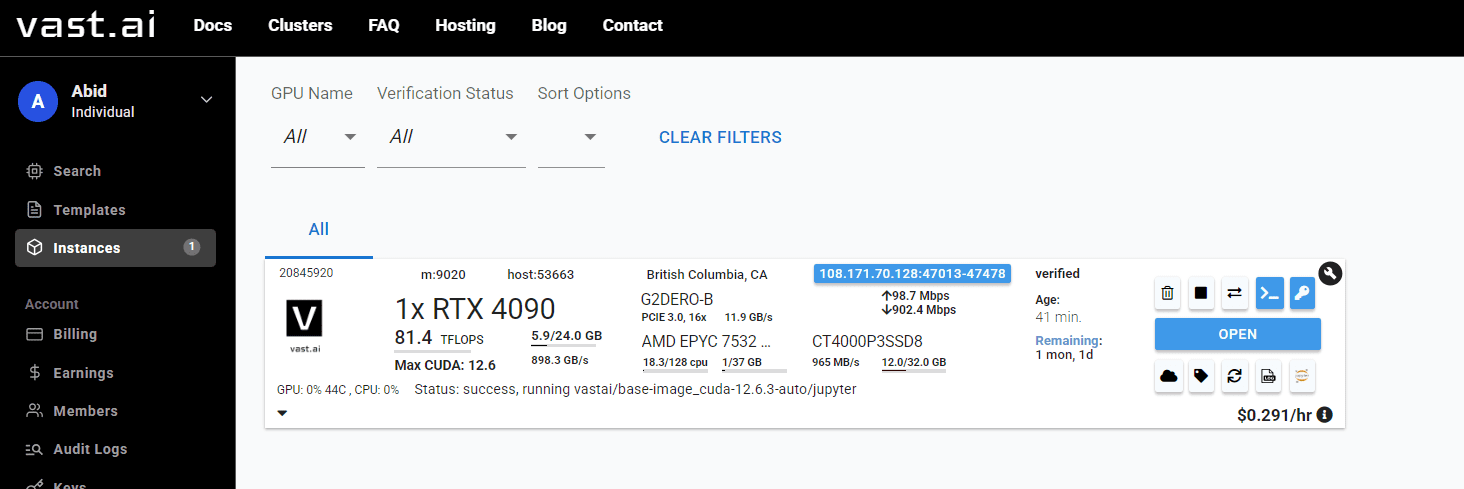Image resolution: width=1464 pixels, height=489 pixels.
Task: Open Members in the sidebar
Action: [115, 411]
